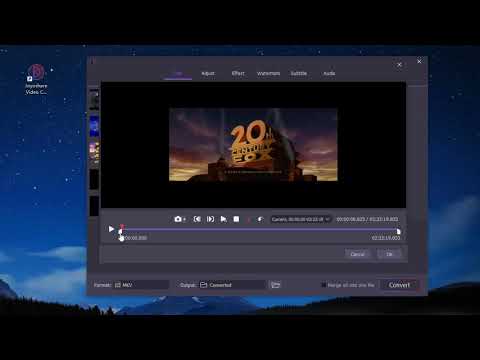Switch to the Adjust tab
This screenshot has height=360, width=480.
[208, 73]
